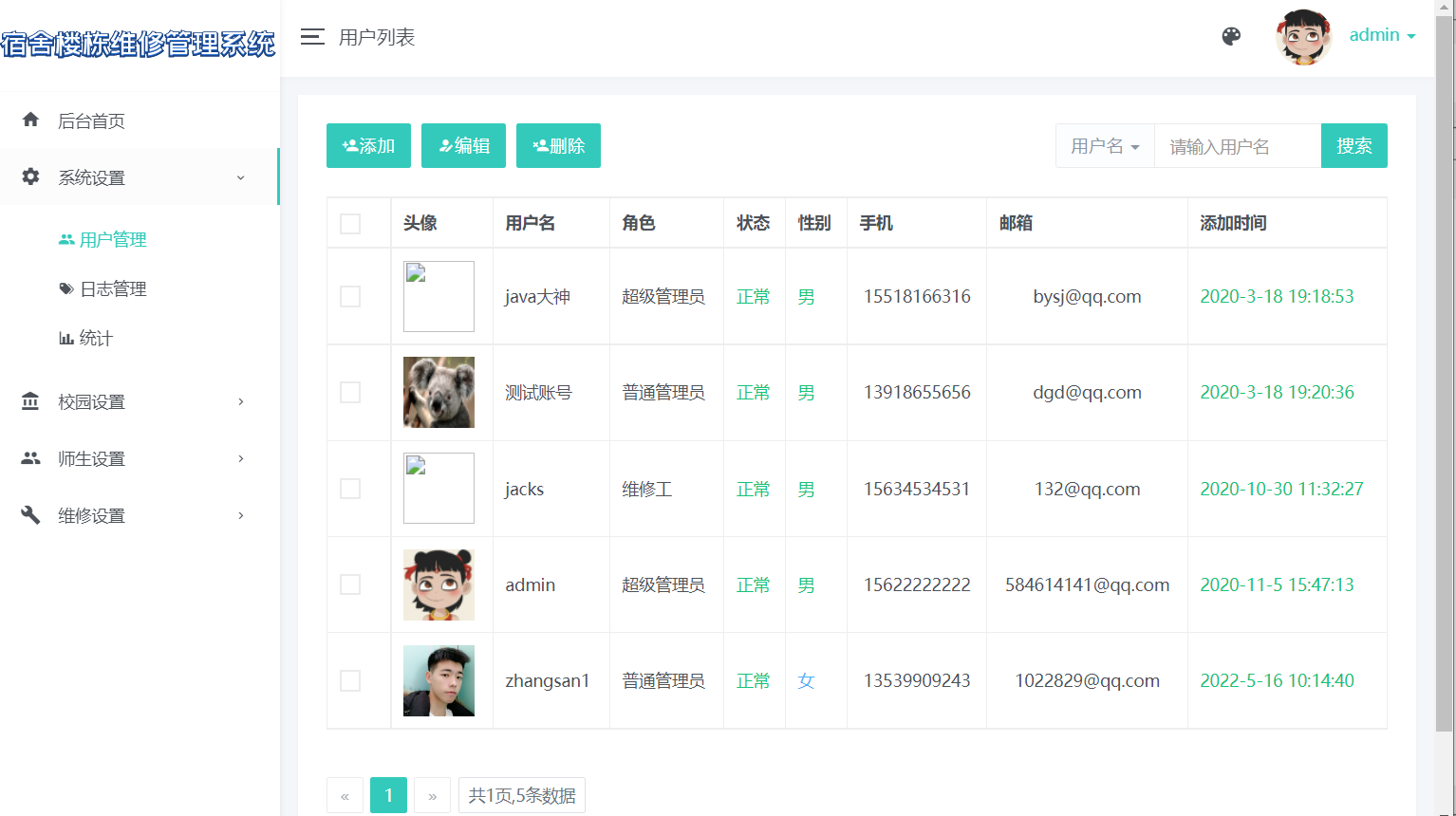The height and width of the screenshot is (816, 1456).
Task: Click the 搜索 button
Action: pos(1354,146)
